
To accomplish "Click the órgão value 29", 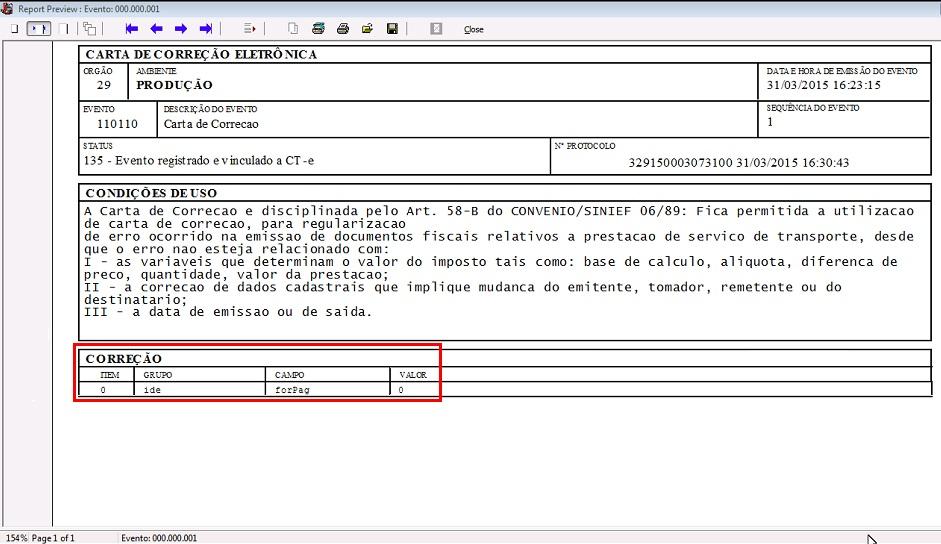I will click(104, 85).
